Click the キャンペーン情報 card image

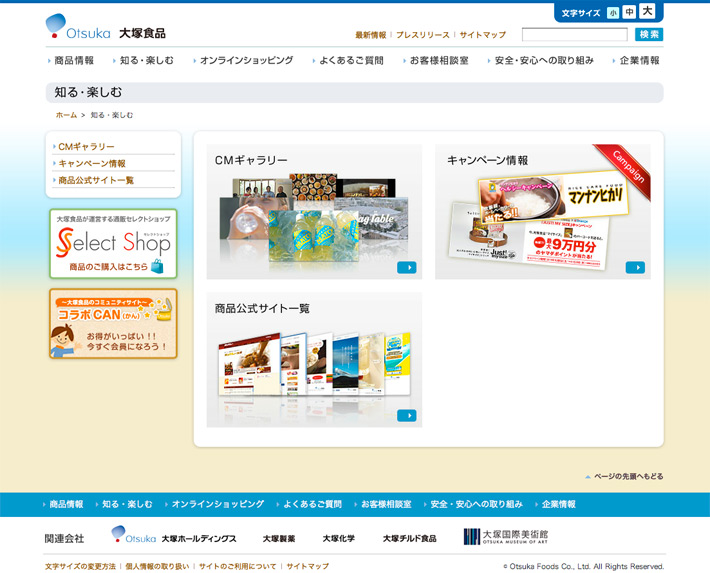[539, 221]
